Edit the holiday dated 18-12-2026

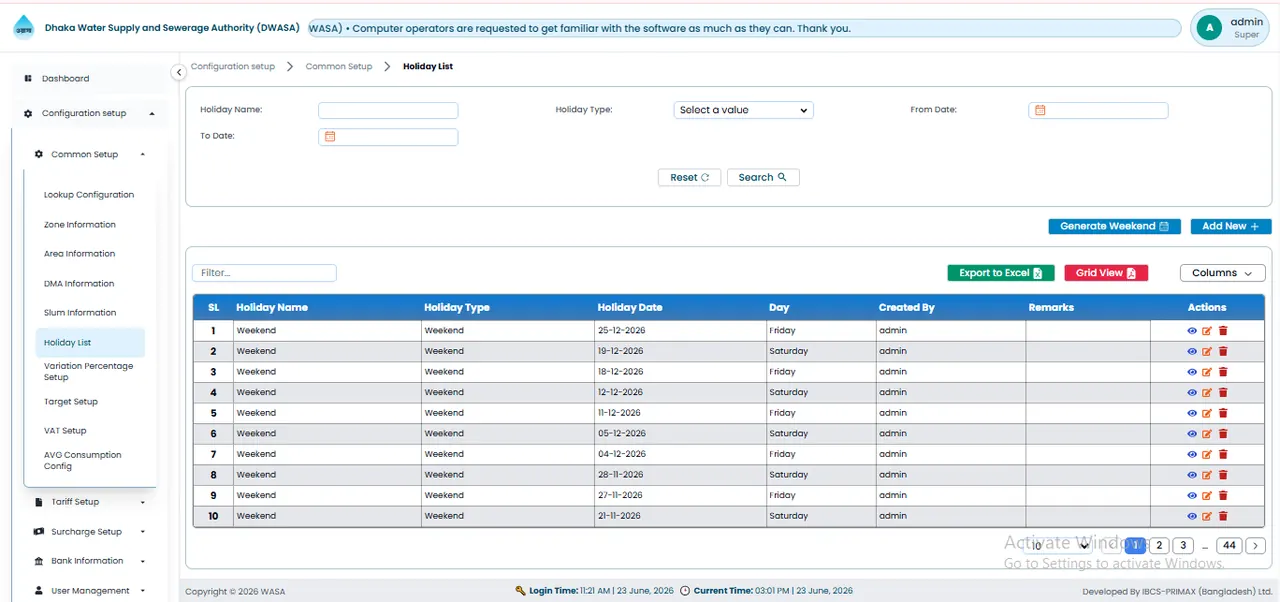click(1207, 372)
